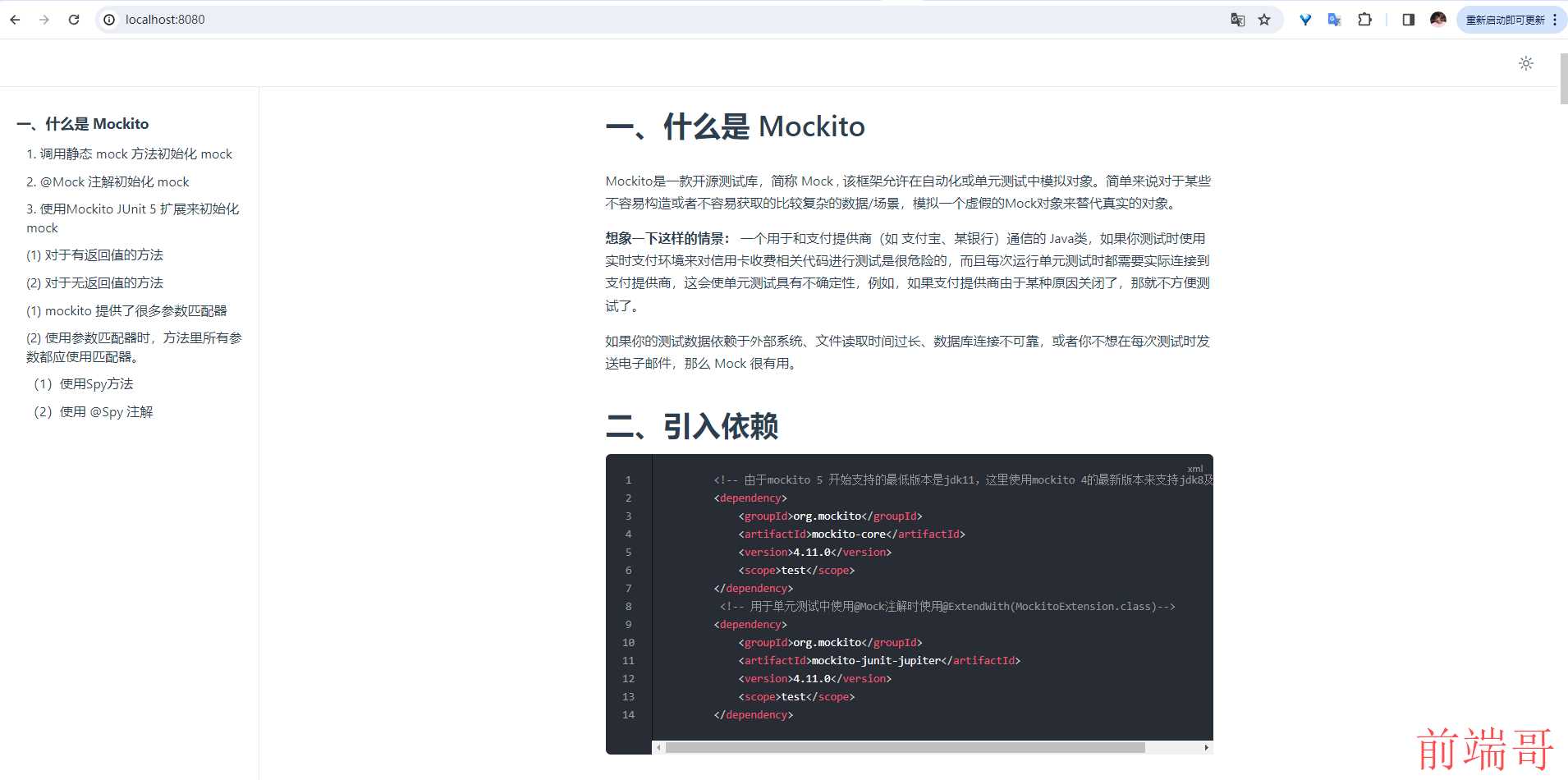The height and width of the screenshot is (780, 1568).
Task: Click the paragraph starting 如果你的测试数据依赖于外部系统
Action: tap(908, 352)
